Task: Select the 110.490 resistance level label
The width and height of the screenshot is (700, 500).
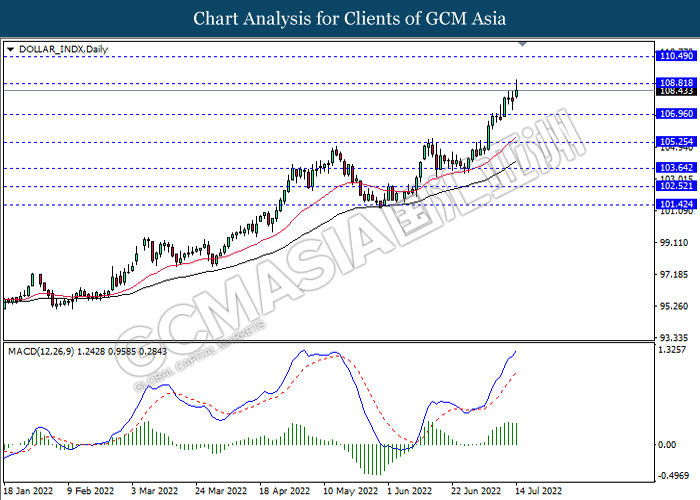Action: [676, 56]
